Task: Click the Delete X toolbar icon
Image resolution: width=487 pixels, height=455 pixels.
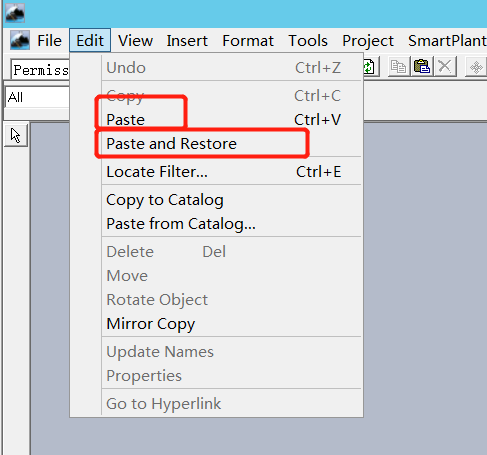Action: [x=445, y=66]
